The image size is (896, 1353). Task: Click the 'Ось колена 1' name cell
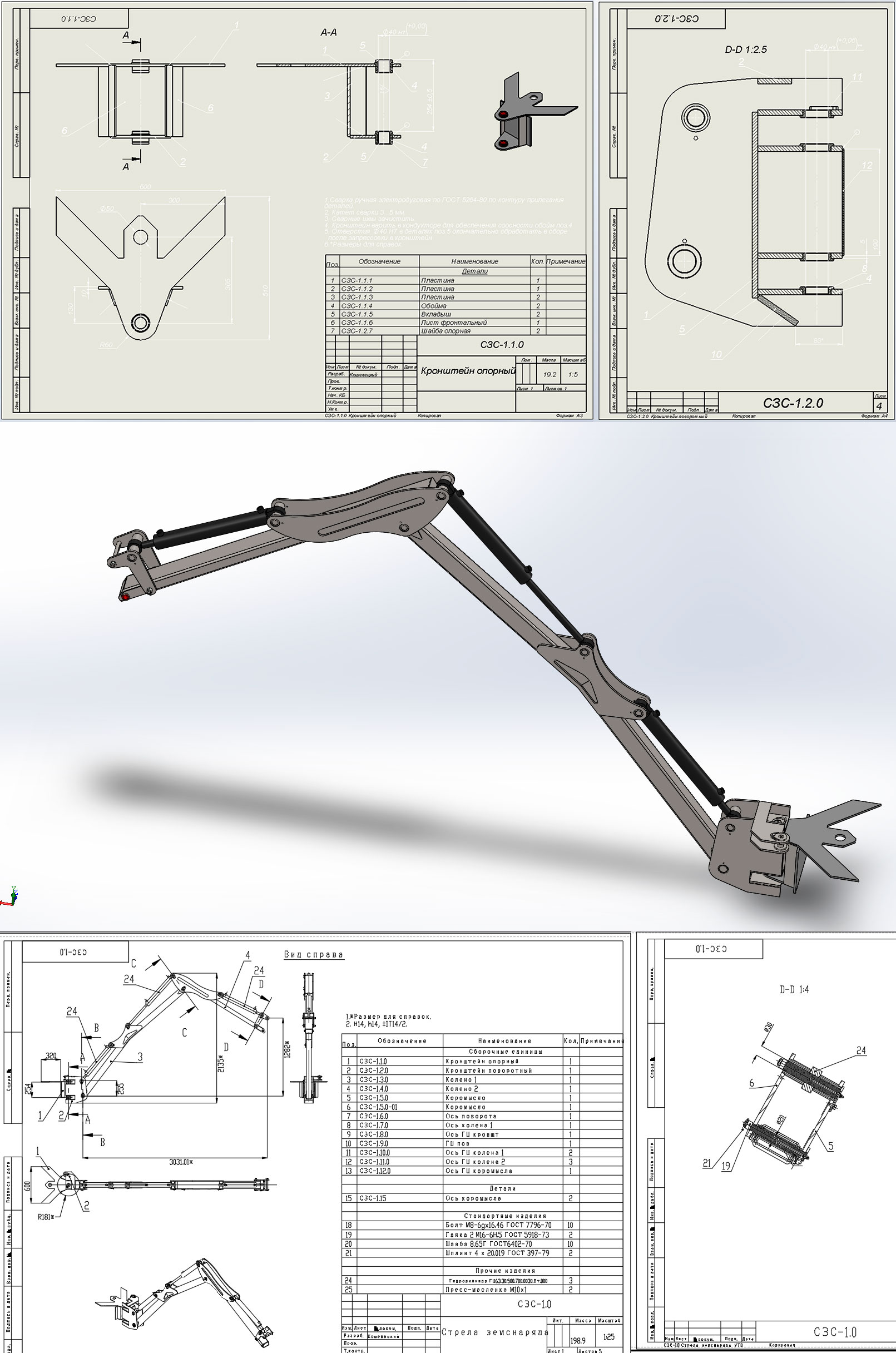(503, 1125)
